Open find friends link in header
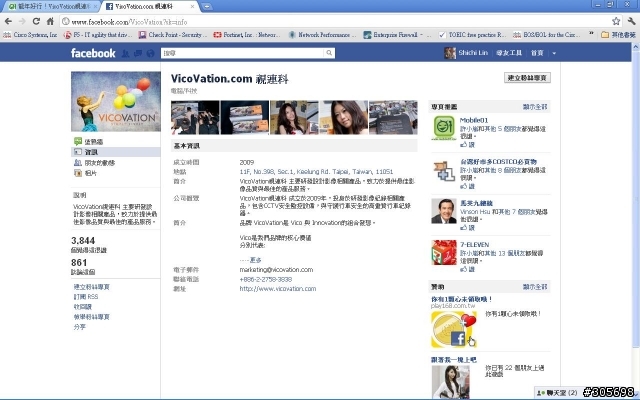640x400 pixels. [x=509, y=53]
